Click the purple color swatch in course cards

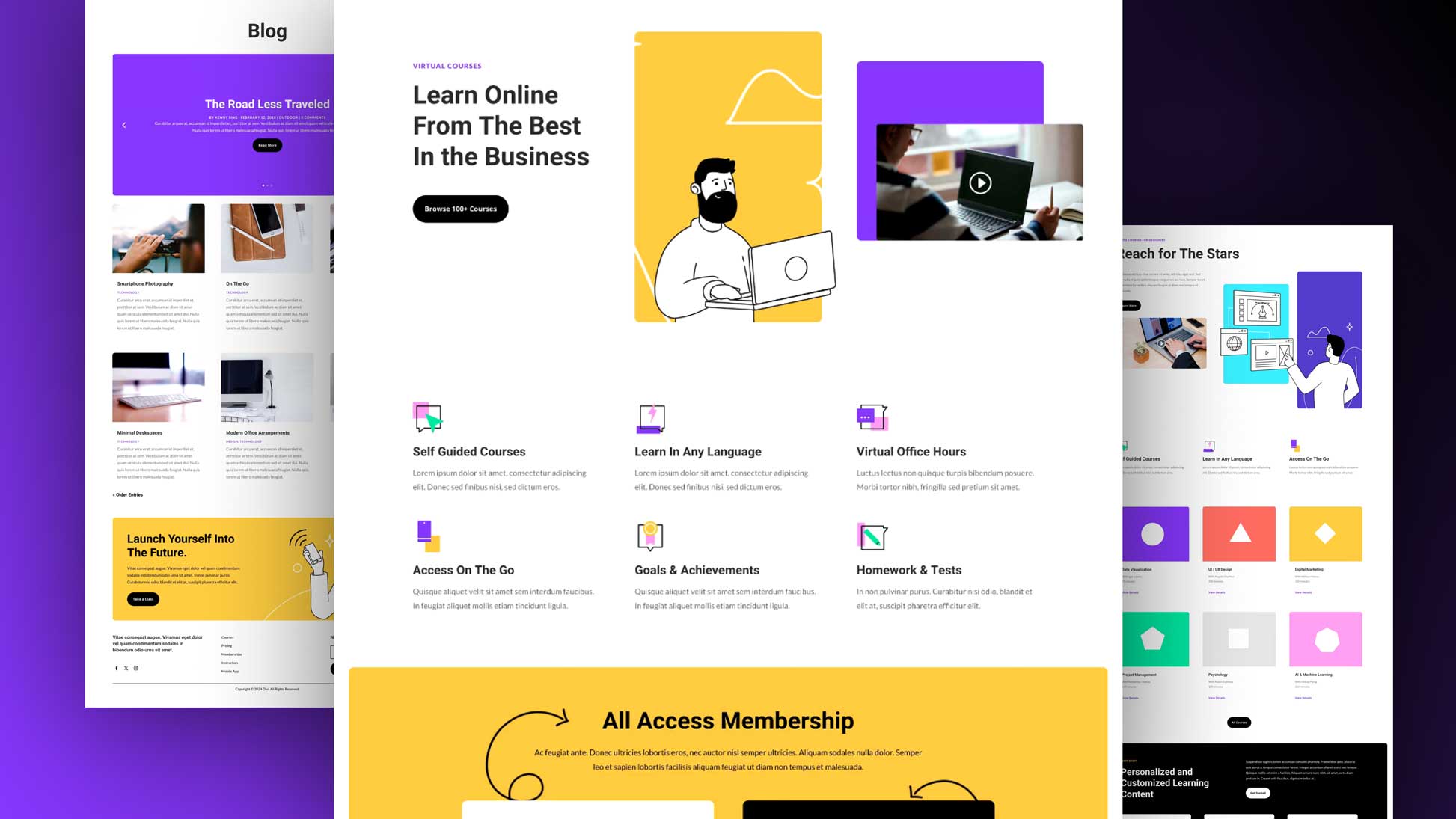coord(1154,534)
